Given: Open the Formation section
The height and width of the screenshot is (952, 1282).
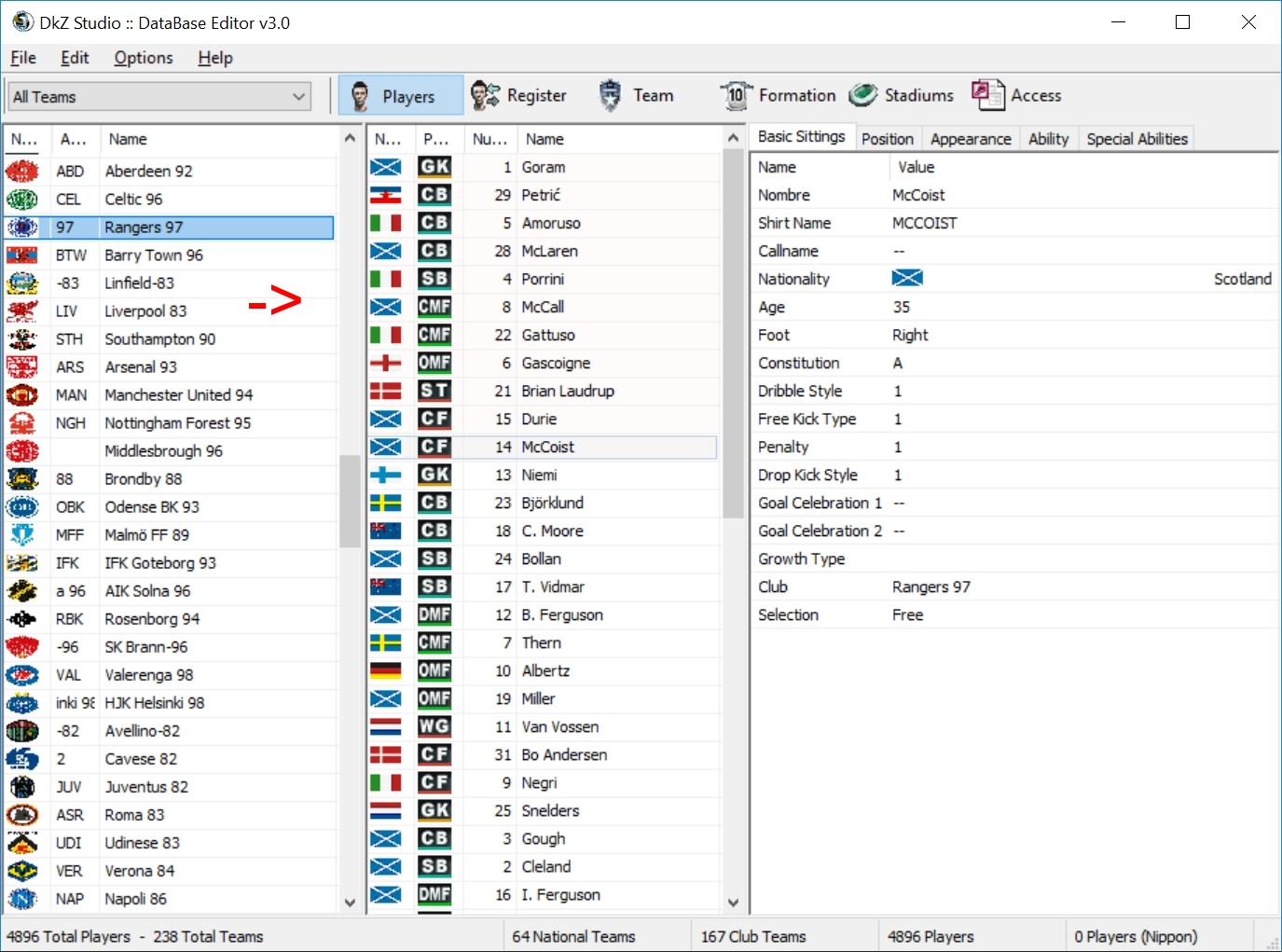Looking at the screenshot, I should [778, 95].
